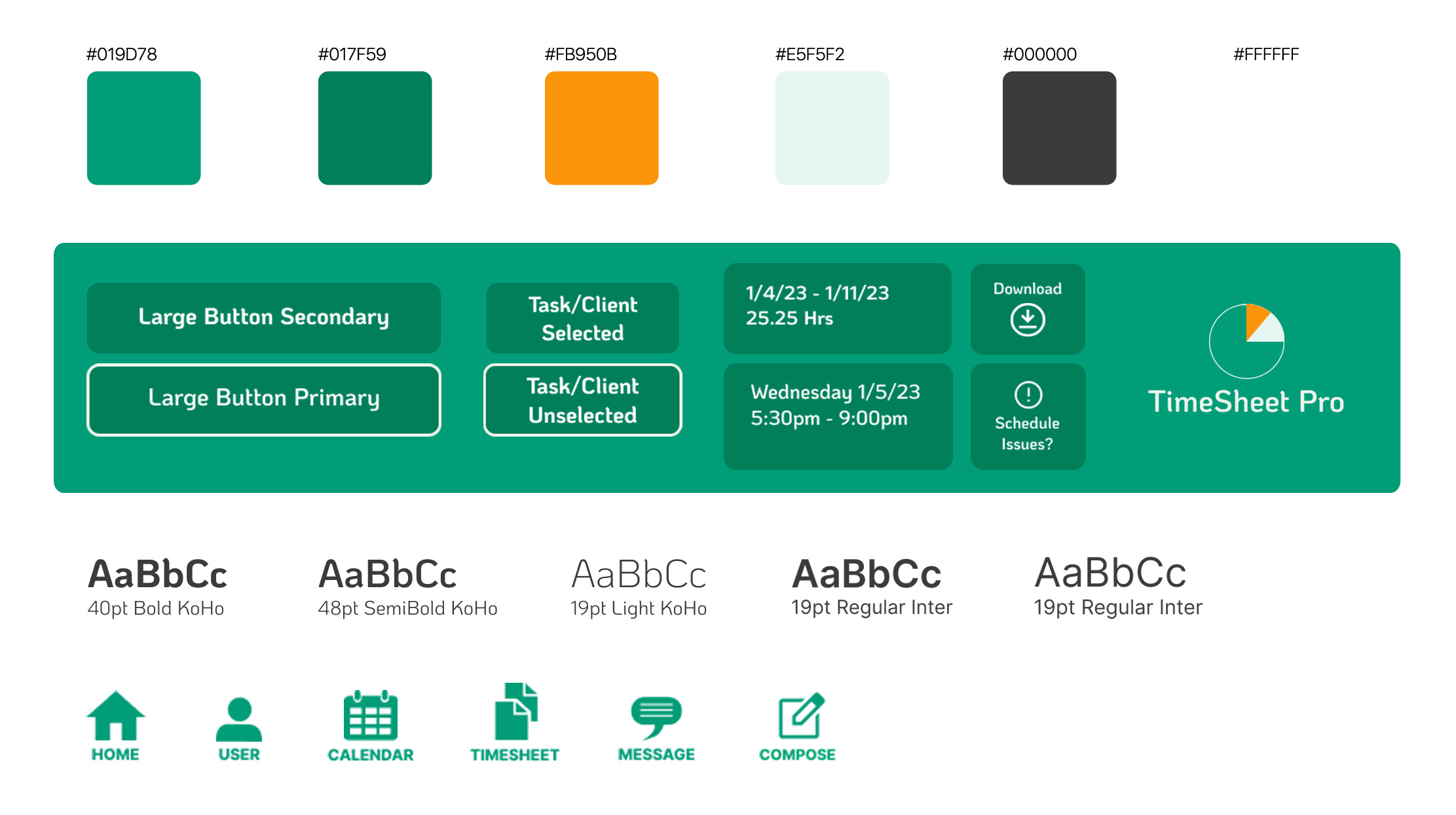
Task: Click the 40pt Bold KoHo label
Action: tap(156, 609)
